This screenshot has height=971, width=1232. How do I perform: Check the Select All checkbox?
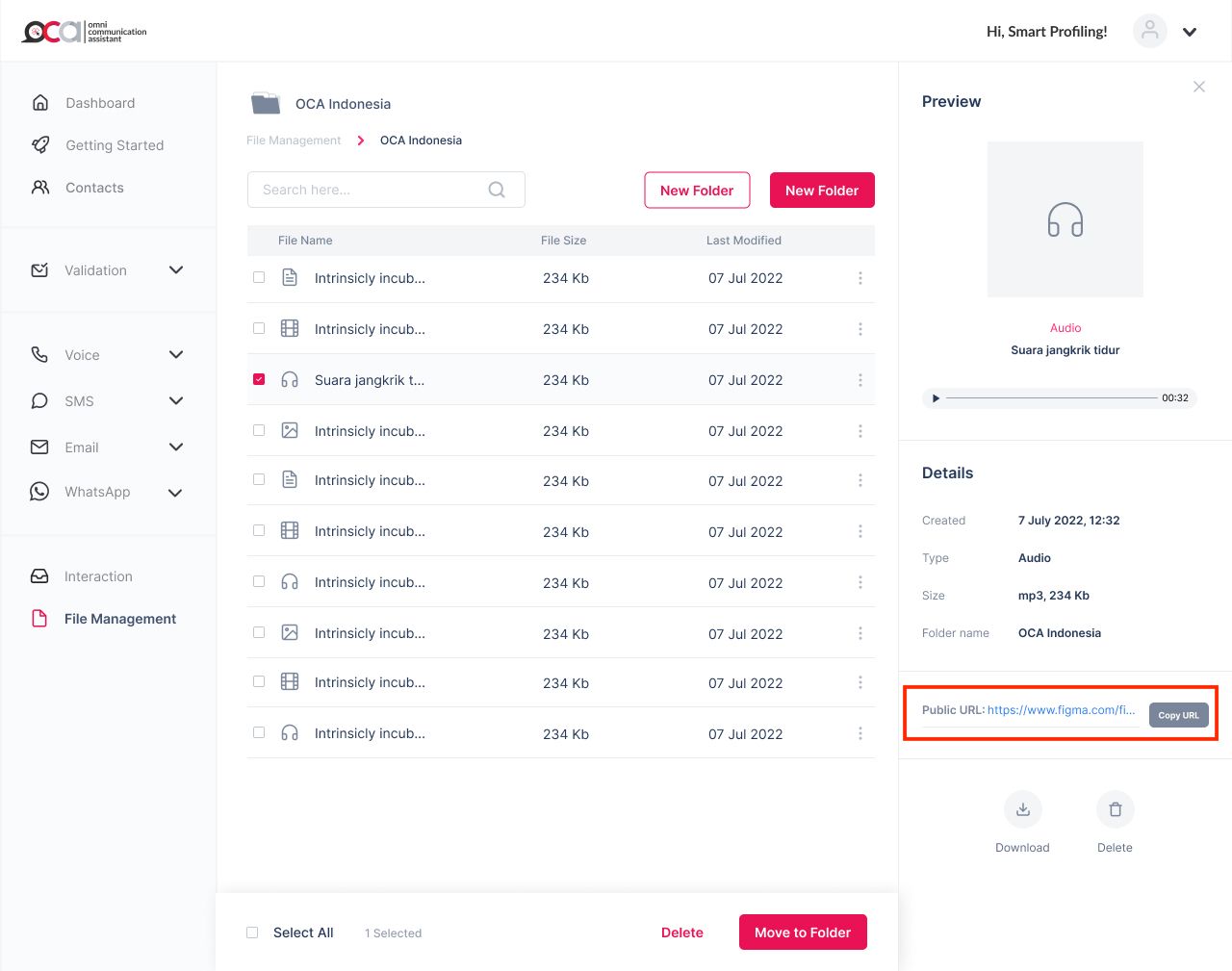click(252, 933)
